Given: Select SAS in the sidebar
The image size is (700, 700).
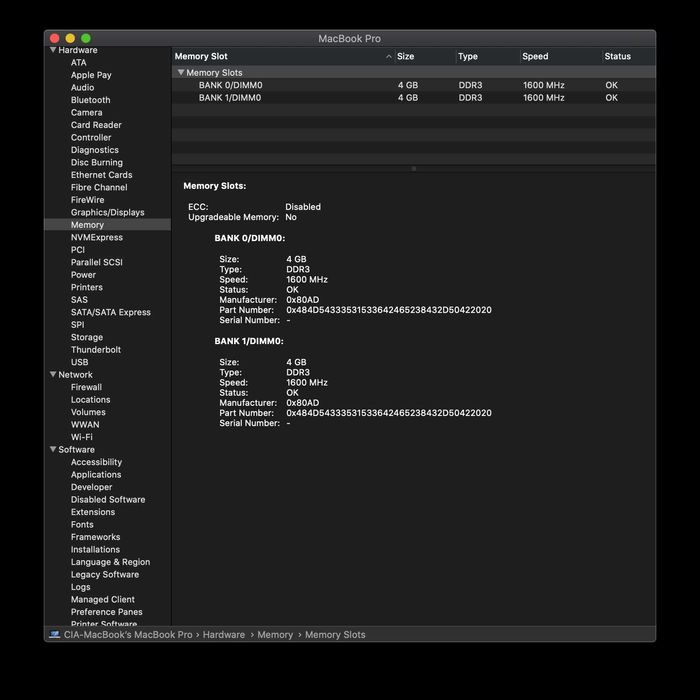Looking at the screenshot, I should coord(79,300).
